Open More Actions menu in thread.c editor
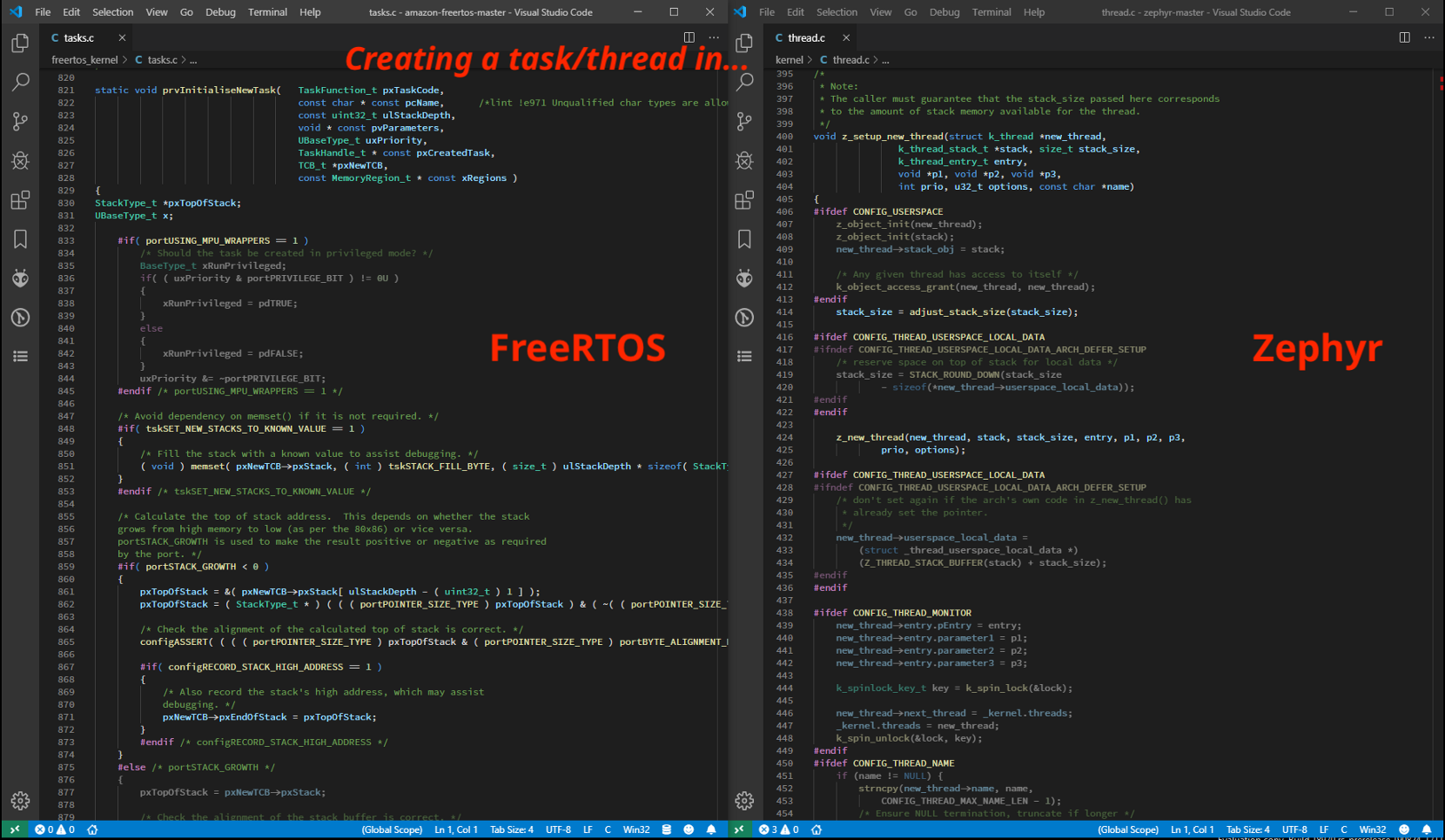 [x=1428, y=37]
